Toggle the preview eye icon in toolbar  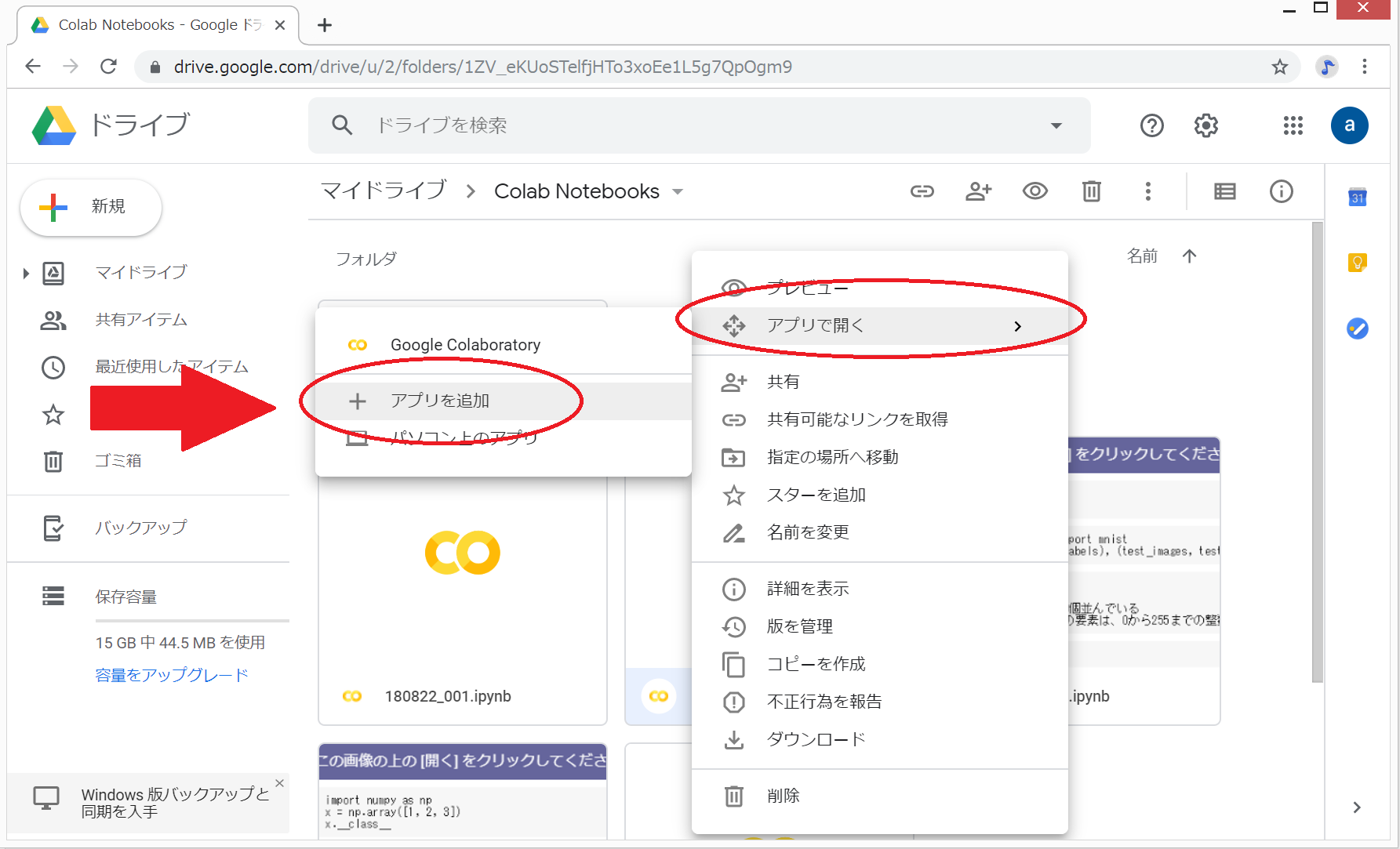[1035, 191]
